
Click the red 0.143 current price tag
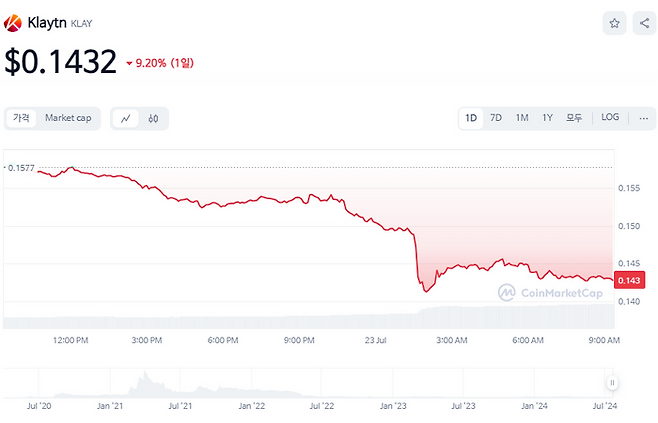[629, 281]
